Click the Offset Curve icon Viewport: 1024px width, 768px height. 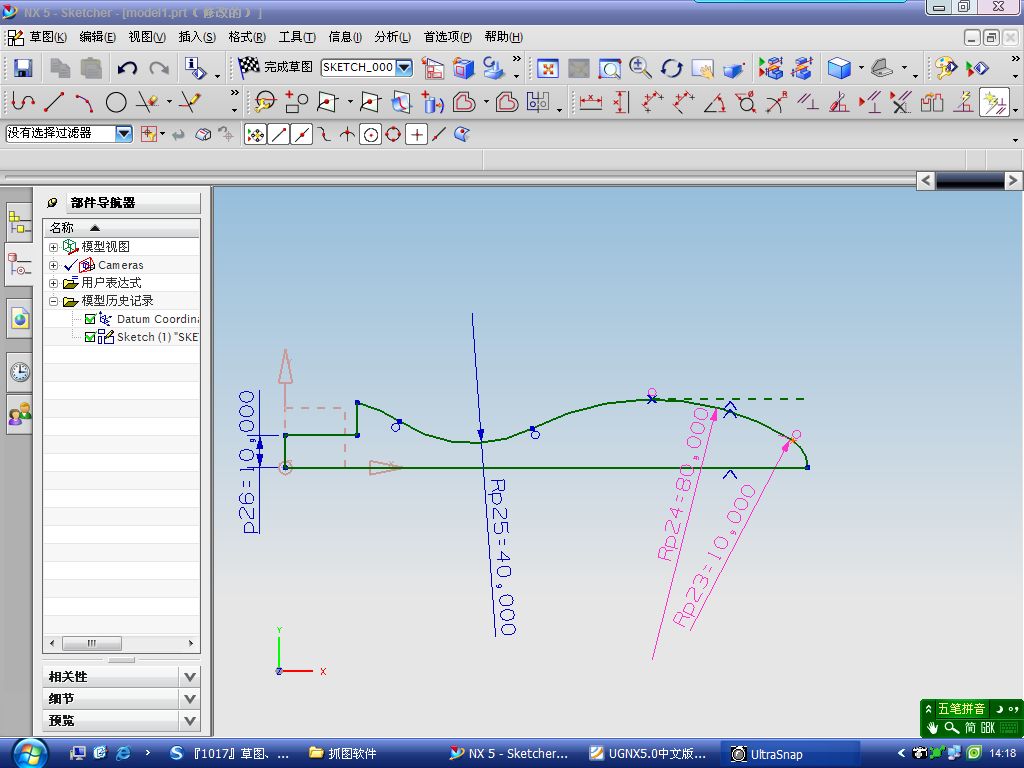(464, 103)
